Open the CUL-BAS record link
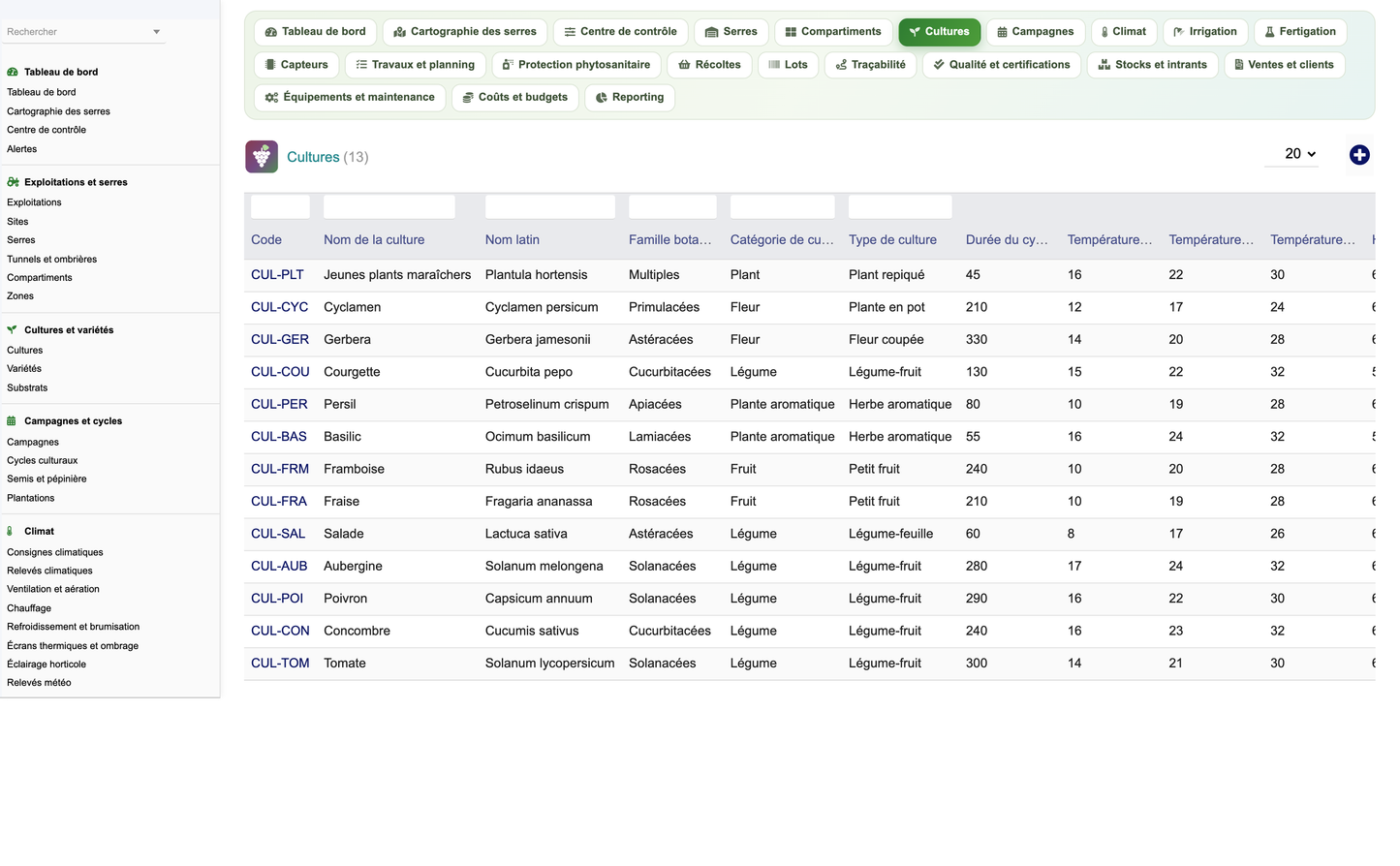 click(279, 437)
